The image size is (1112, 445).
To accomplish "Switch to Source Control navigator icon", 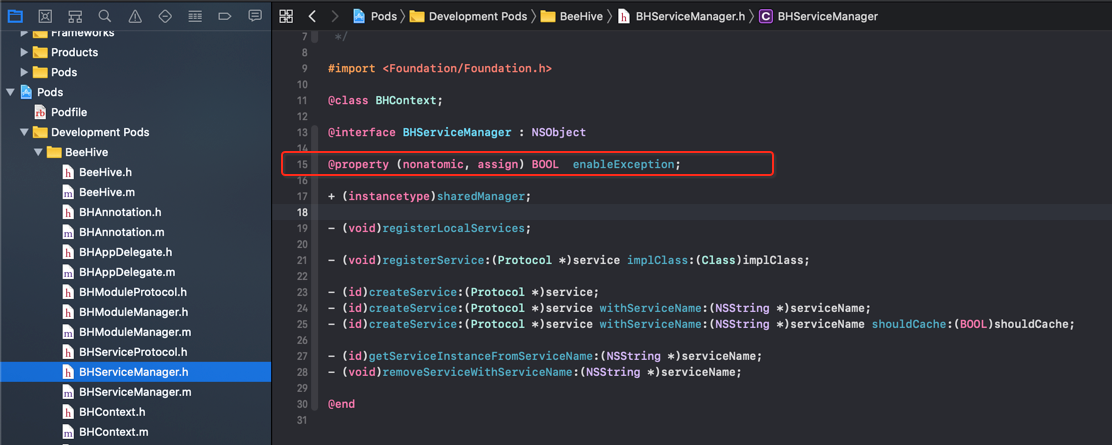I will (45, 16).
